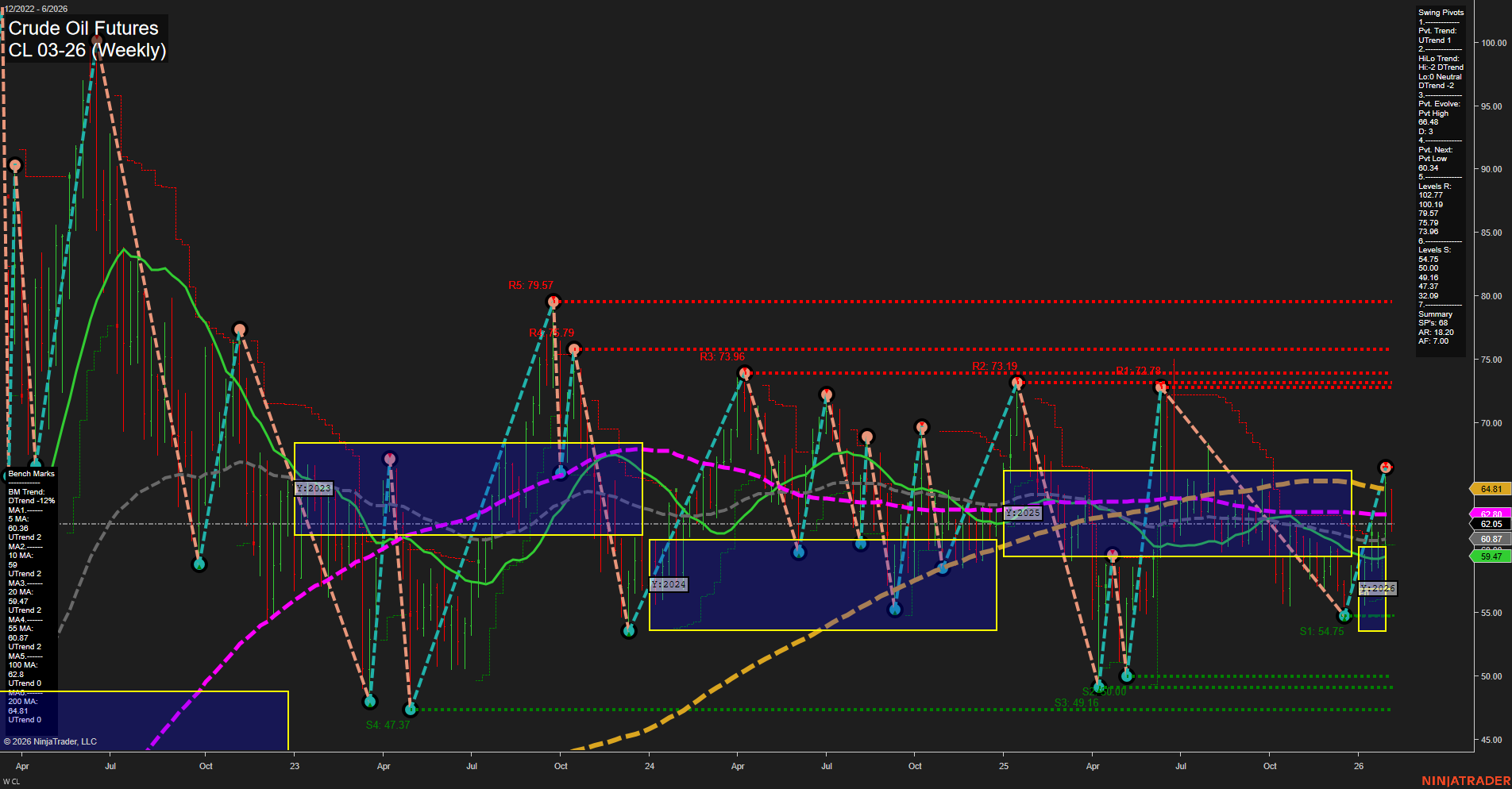The width and height of the screenshot is (1512, 789).
Task: Click the rightmost pivot marker on the latest bar
Action: [1387, 468]
